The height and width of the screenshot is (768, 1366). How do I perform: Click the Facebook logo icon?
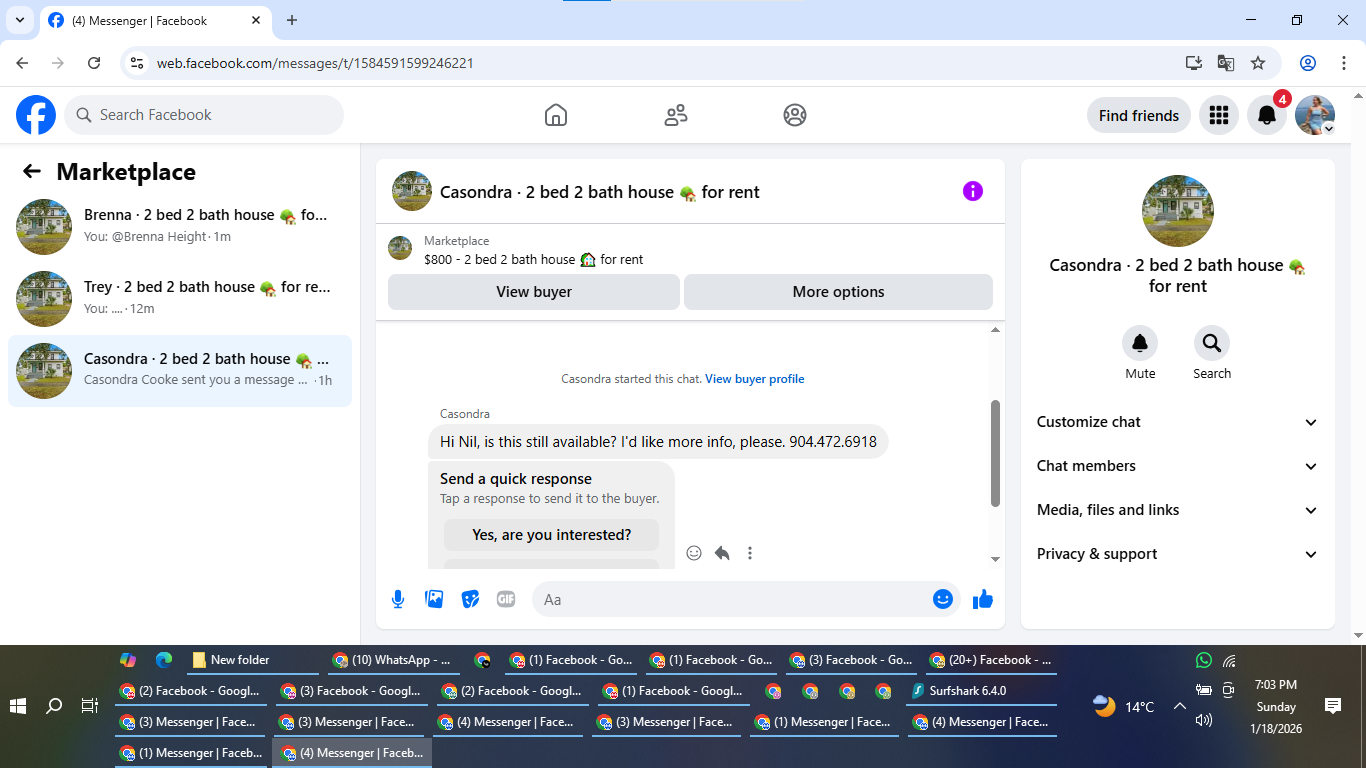pos(36,115)
